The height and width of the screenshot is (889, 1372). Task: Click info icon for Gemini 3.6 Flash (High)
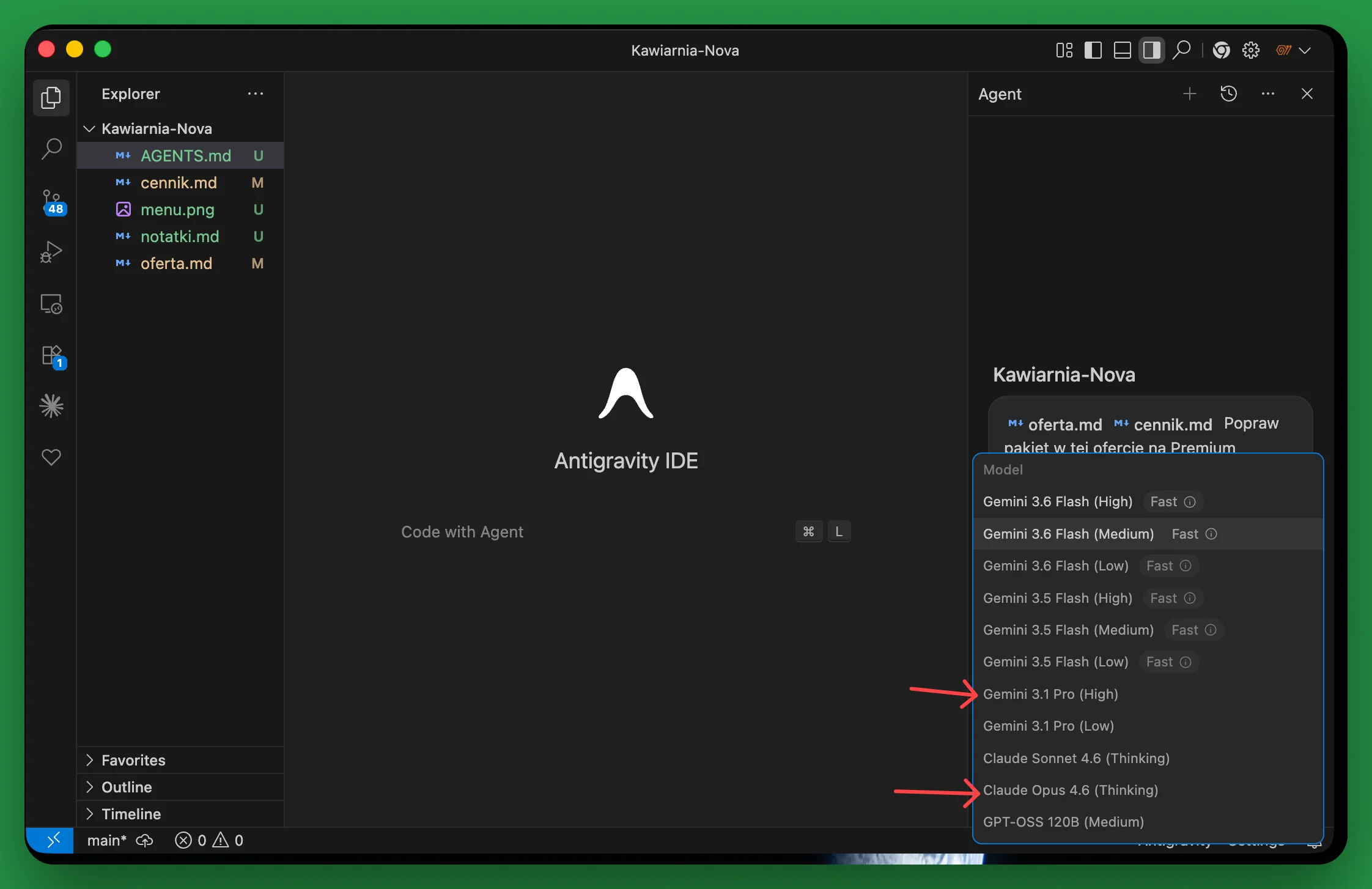point(1190,502)
